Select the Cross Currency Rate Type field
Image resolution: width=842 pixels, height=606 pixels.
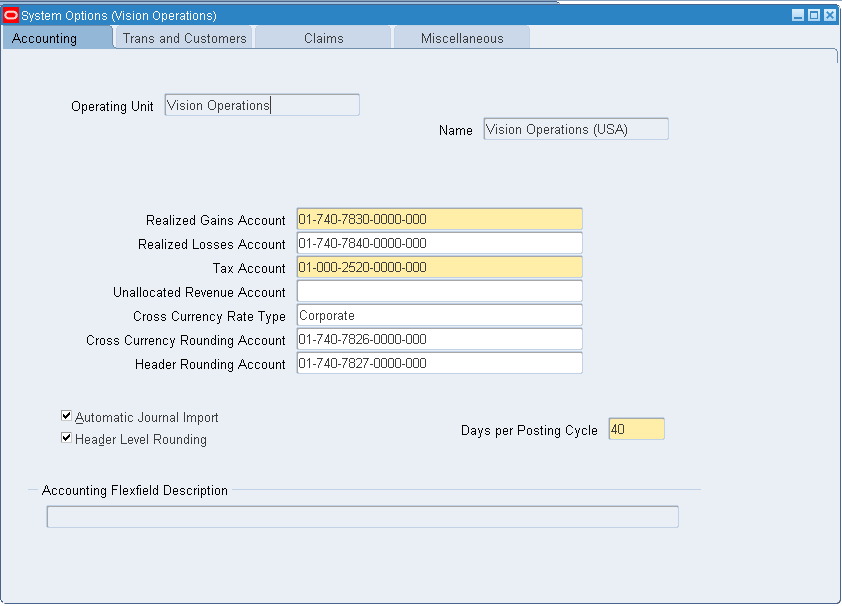coord(439,316)
